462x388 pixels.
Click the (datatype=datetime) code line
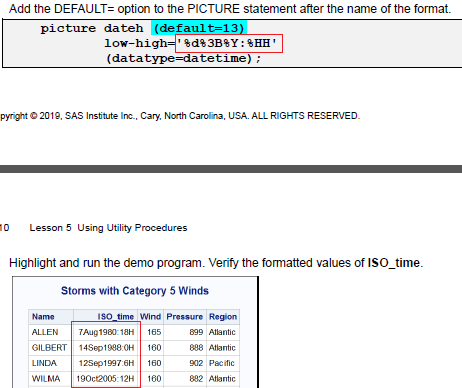pos(183,58)
